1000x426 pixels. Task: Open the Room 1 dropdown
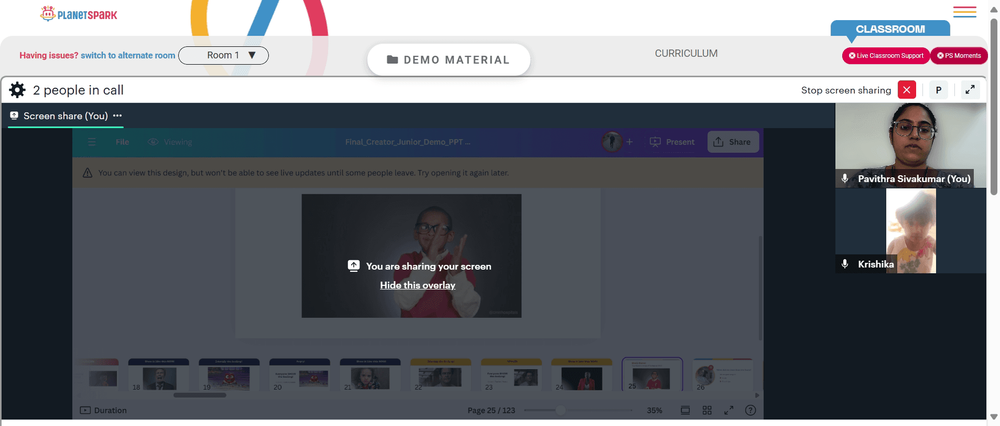click(x=223, y=55)
